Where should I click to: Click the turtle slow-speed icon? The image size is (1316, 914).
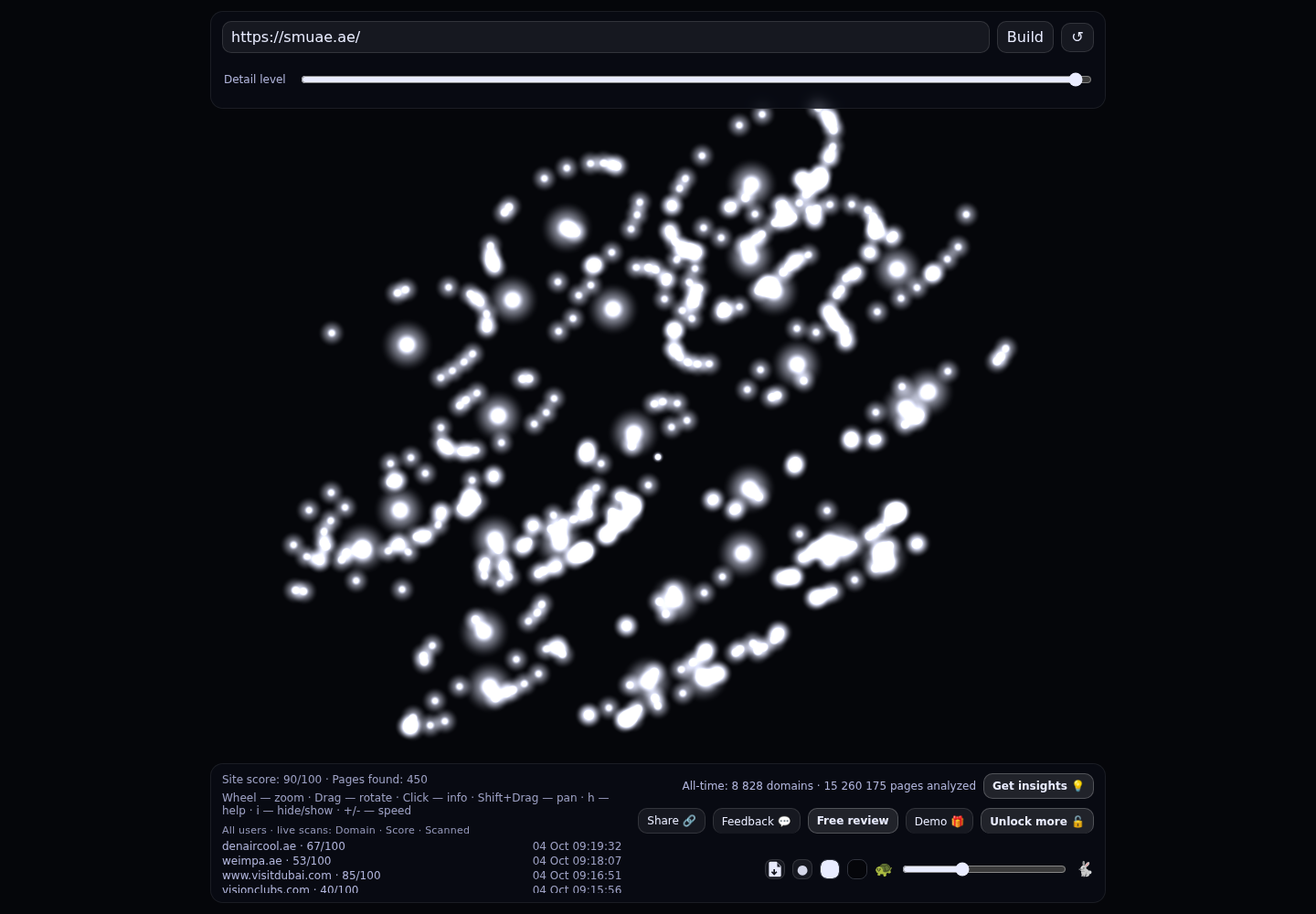coord(883,869)
